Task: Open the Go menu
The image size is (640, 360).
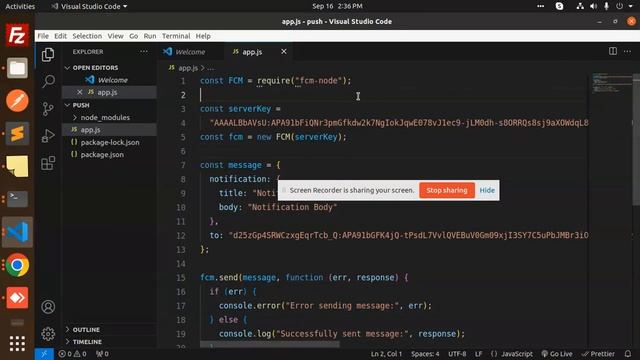Action: [x=133, y=36]
